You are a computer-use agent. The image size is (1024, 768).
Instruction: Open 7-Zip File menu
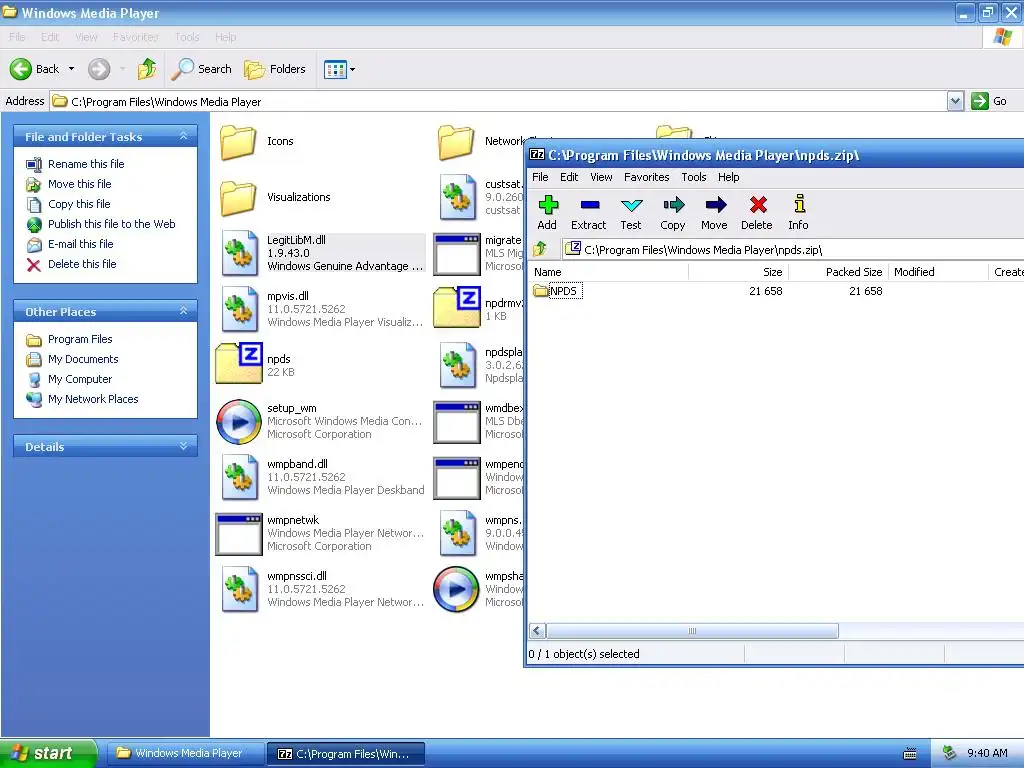click(540, 177)
